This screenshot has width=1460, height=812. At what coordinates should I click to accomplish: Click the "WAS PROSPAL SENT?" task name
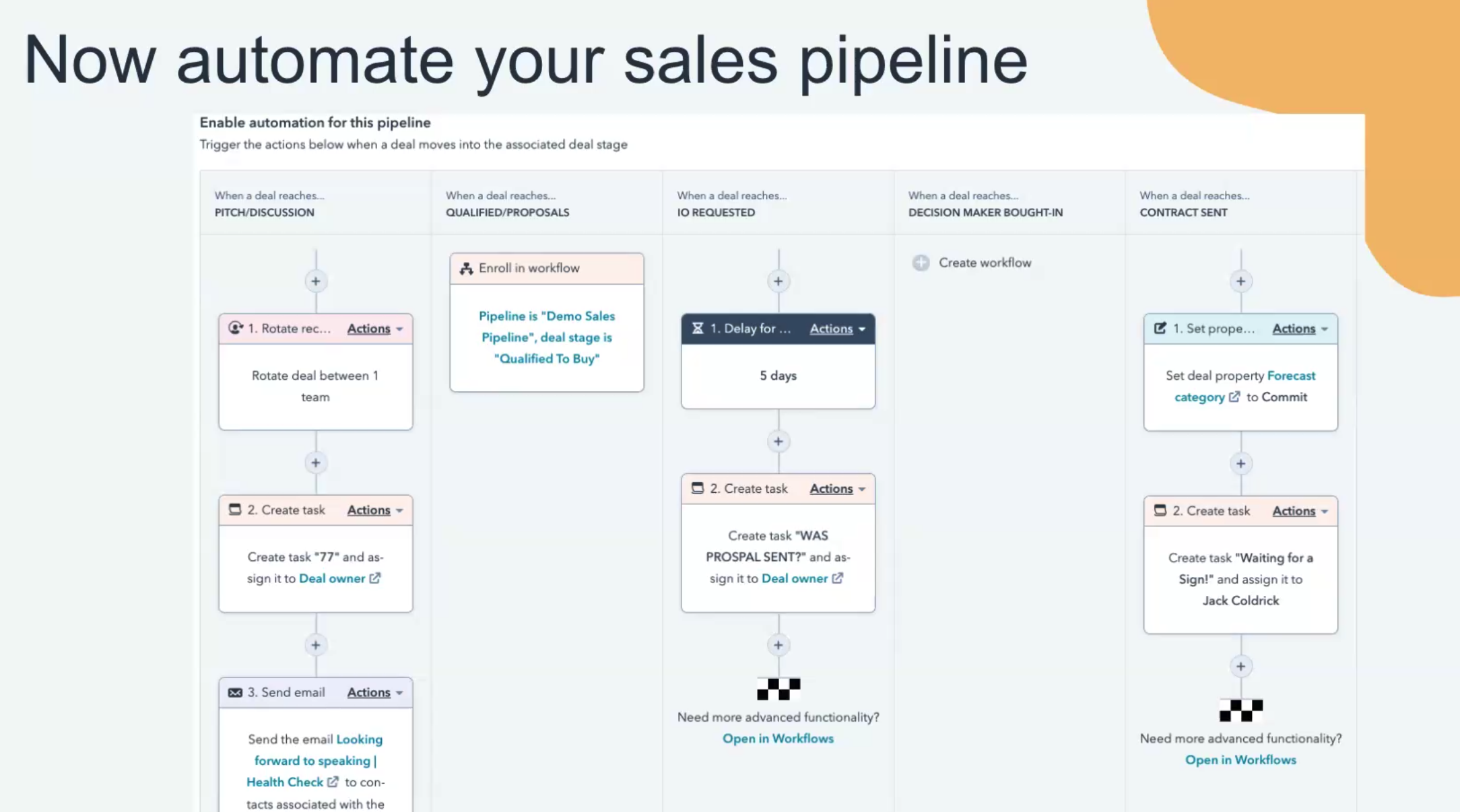point(766,546)
